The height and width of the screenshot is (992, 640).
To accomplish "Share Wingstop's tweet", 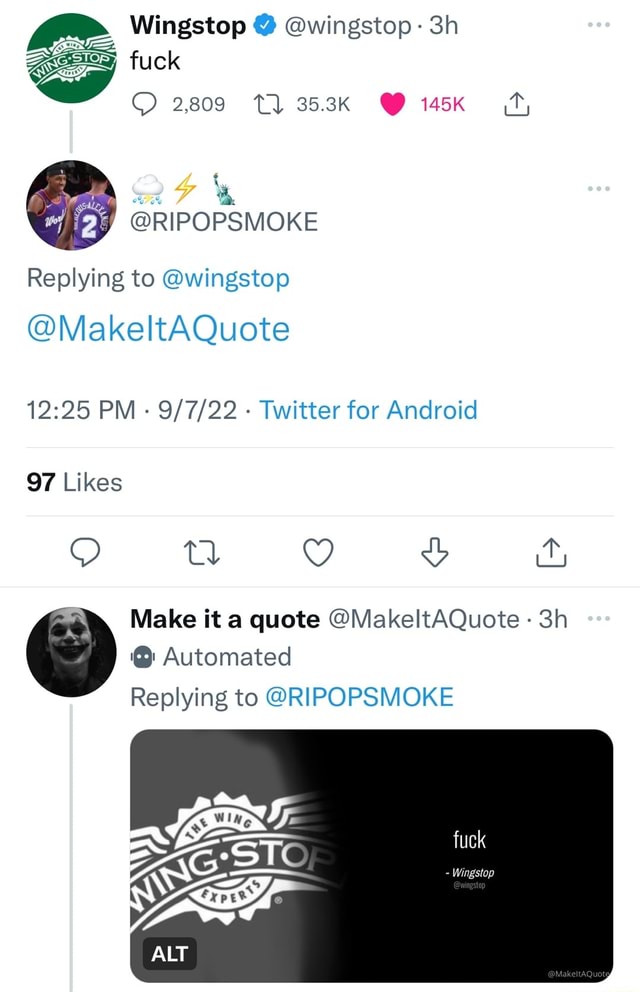I will tap(515, 102).
